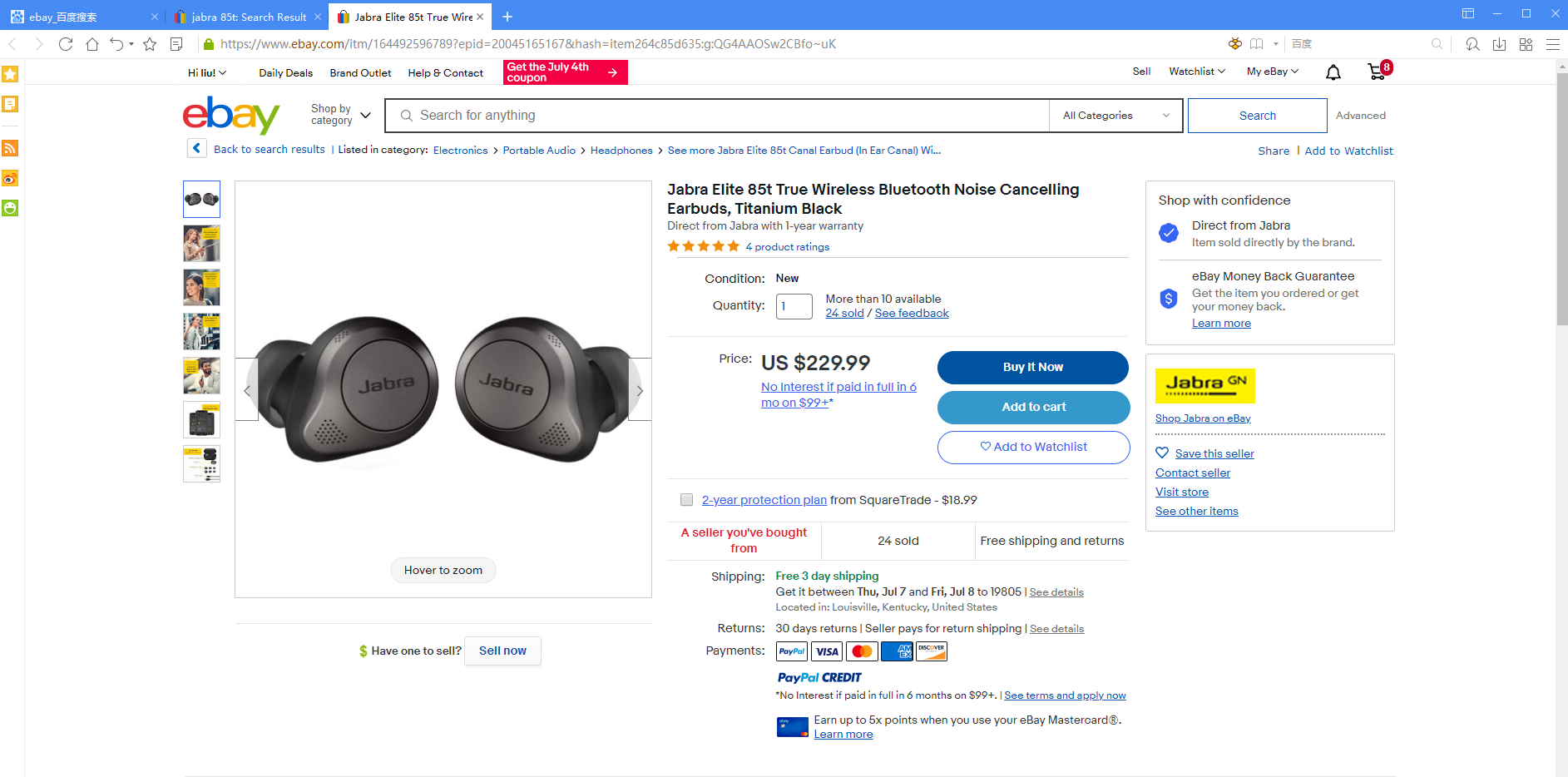
Task: Click the heart icon to save this seller
Action: coord(1162,453)
